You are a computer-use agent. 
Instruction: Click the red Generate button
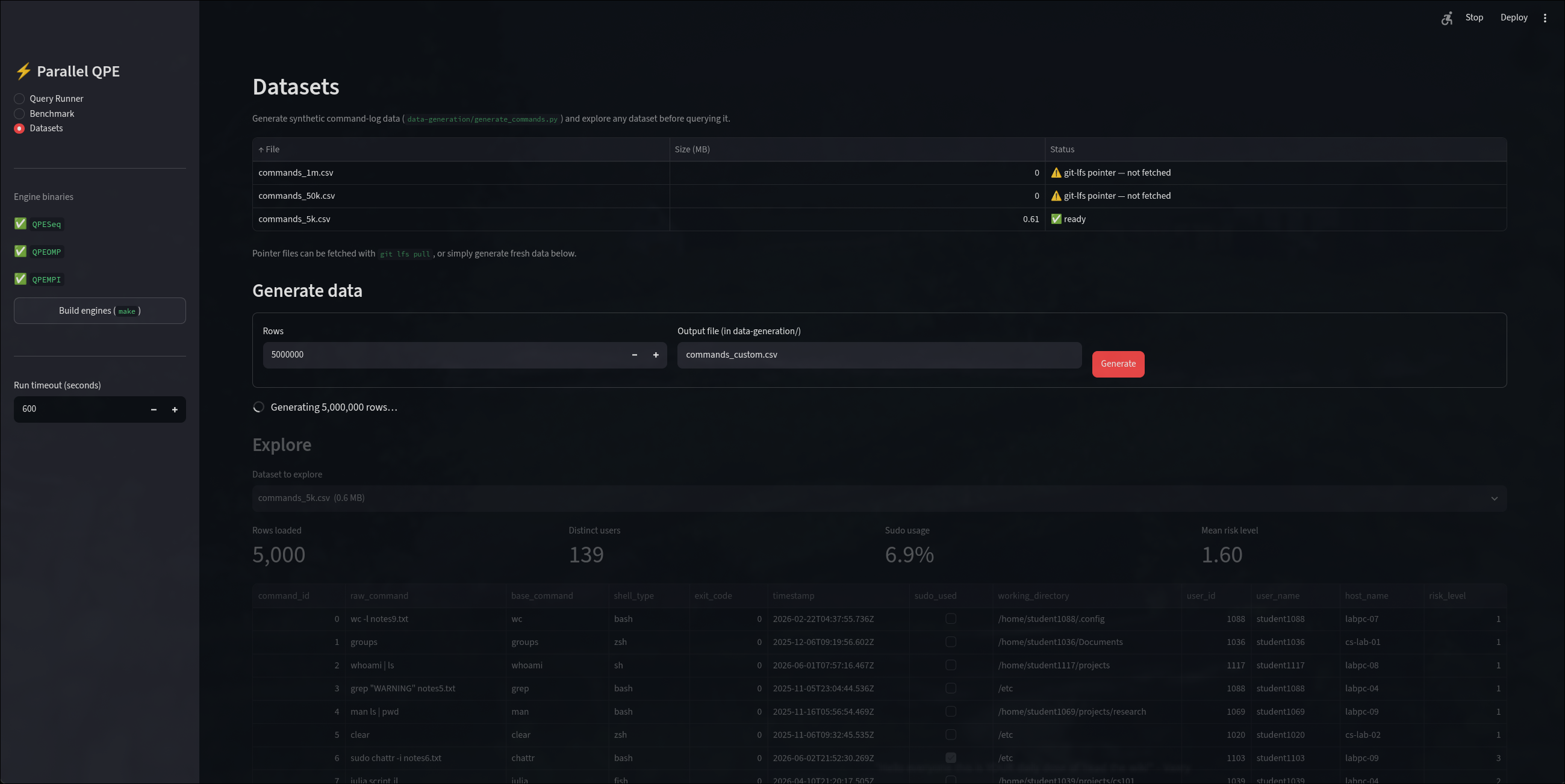coord(1118,364)
